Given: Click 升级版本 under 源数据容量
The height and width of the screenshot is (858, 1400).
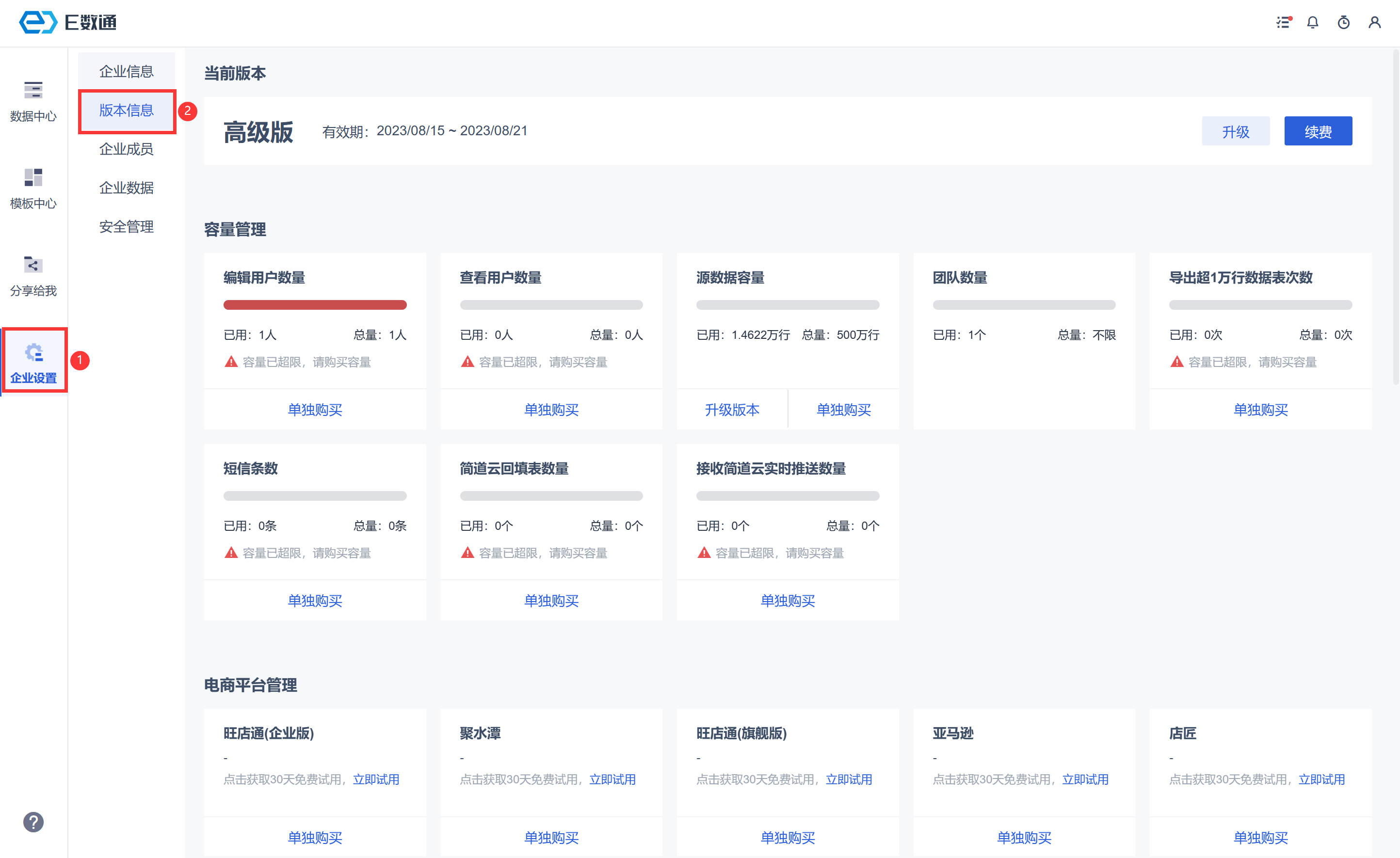Looking at the screenshot, I should (732, 410).
